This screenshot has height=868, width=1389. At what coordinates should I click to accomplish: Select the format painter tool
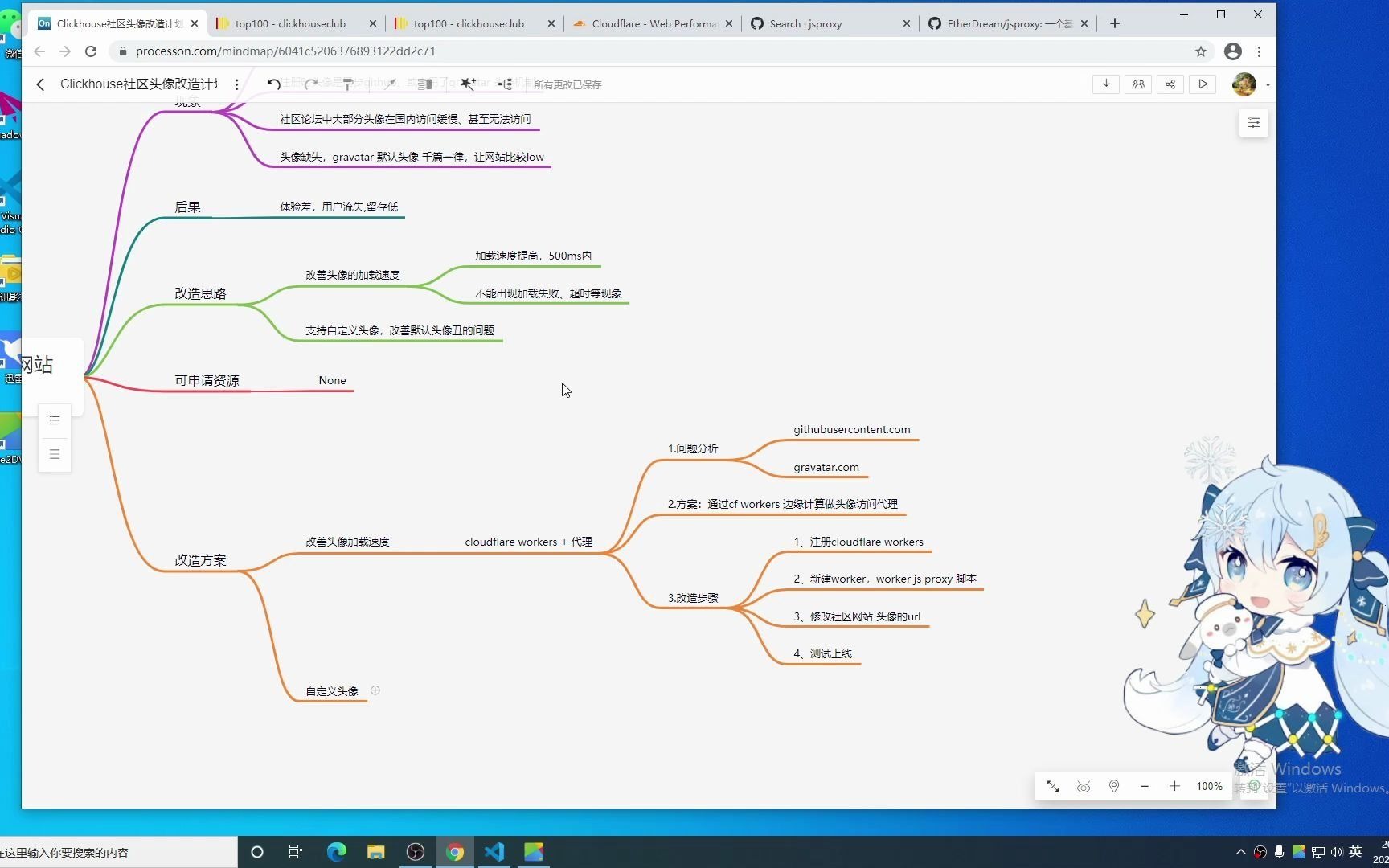(x=349, y=84)
